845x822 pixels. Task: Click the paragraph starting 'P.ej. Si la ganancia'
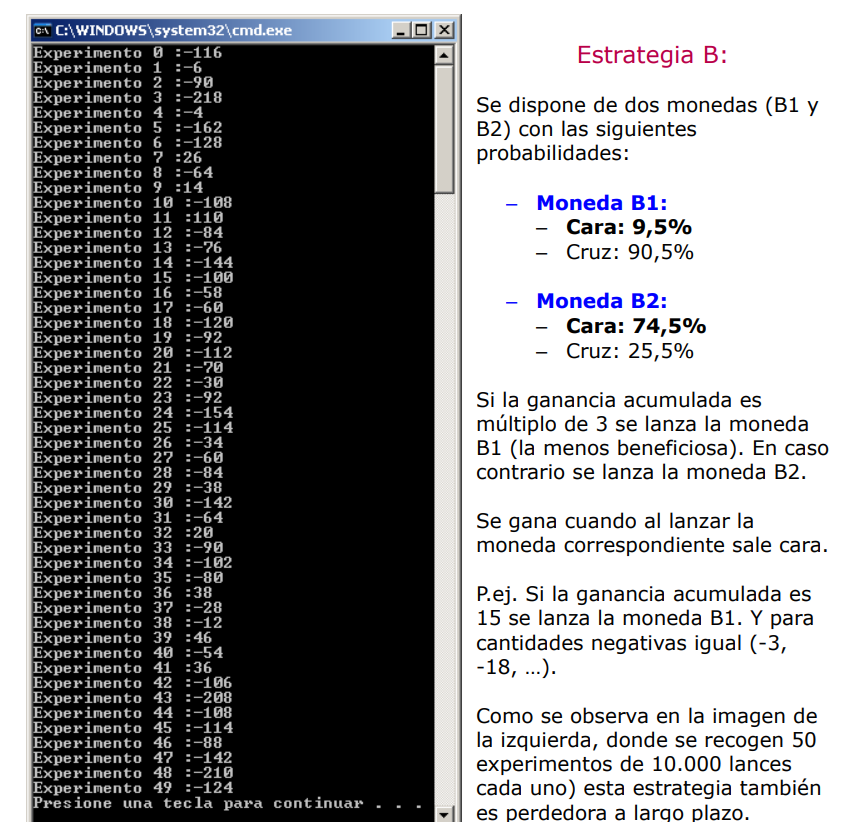click(645, 631)
